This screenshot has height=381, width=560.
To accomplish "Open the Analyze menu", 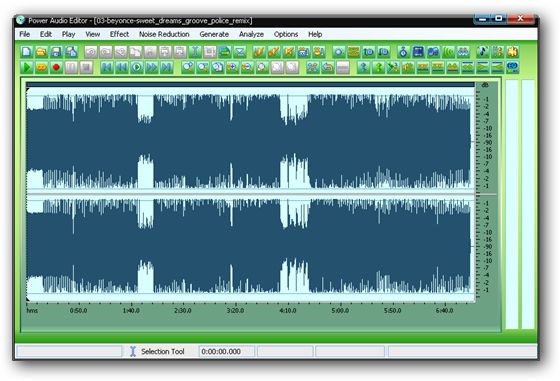I will 251,34.
